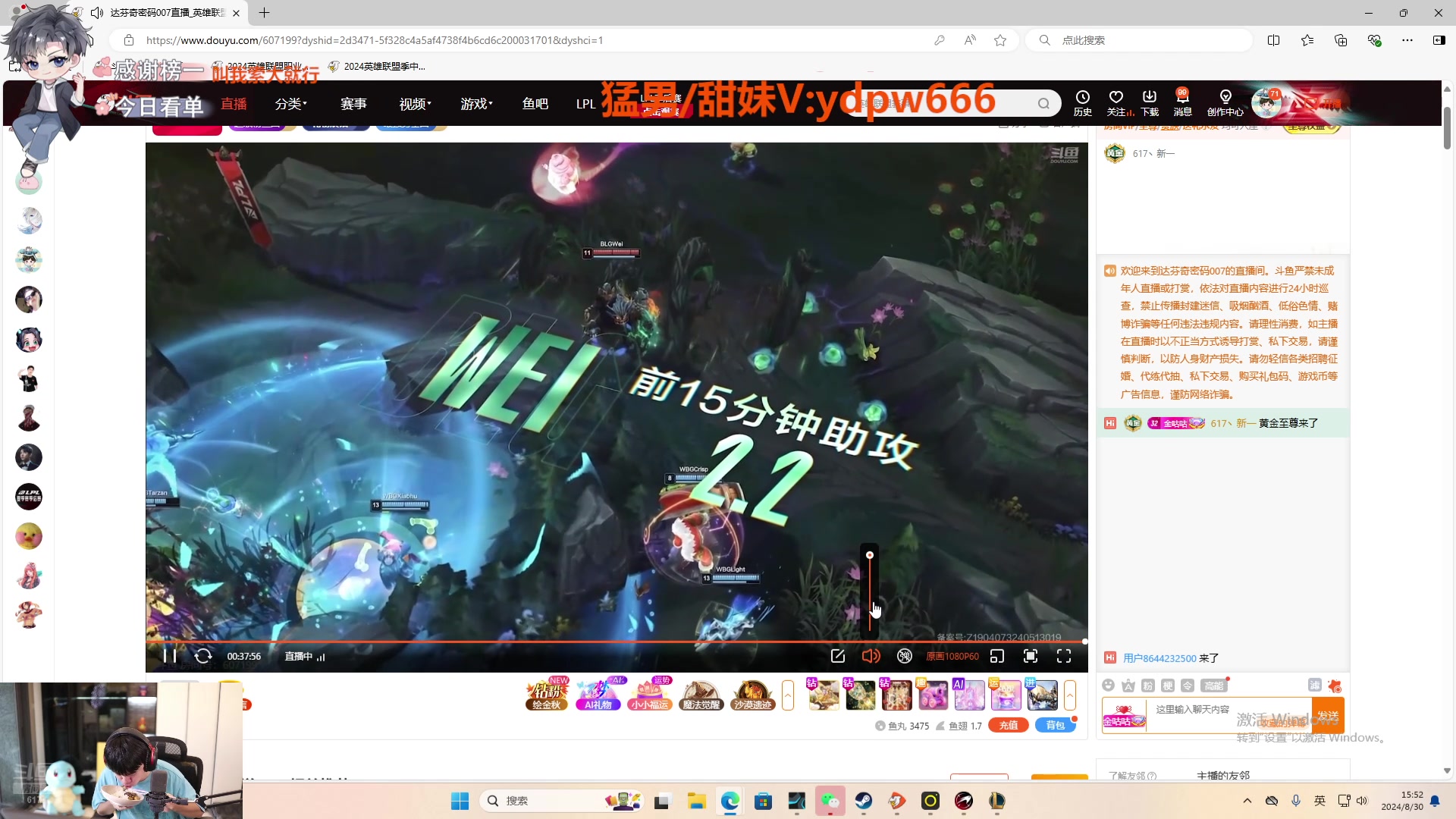The image size is (1456, 819).
Task: Toggle web page fullscreen mode
Action: pyautogui.click(x=1031, y=656)
